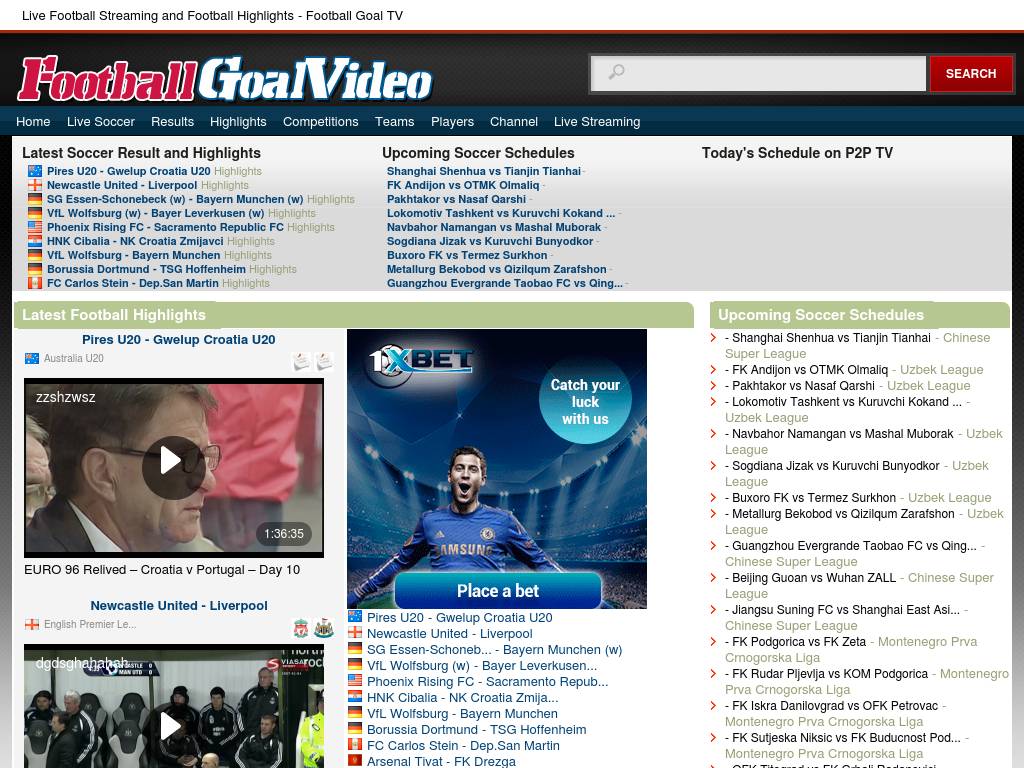Click the FootballGoalVideo site logo
Screen dimensions: 1024x768
[225, 79]
